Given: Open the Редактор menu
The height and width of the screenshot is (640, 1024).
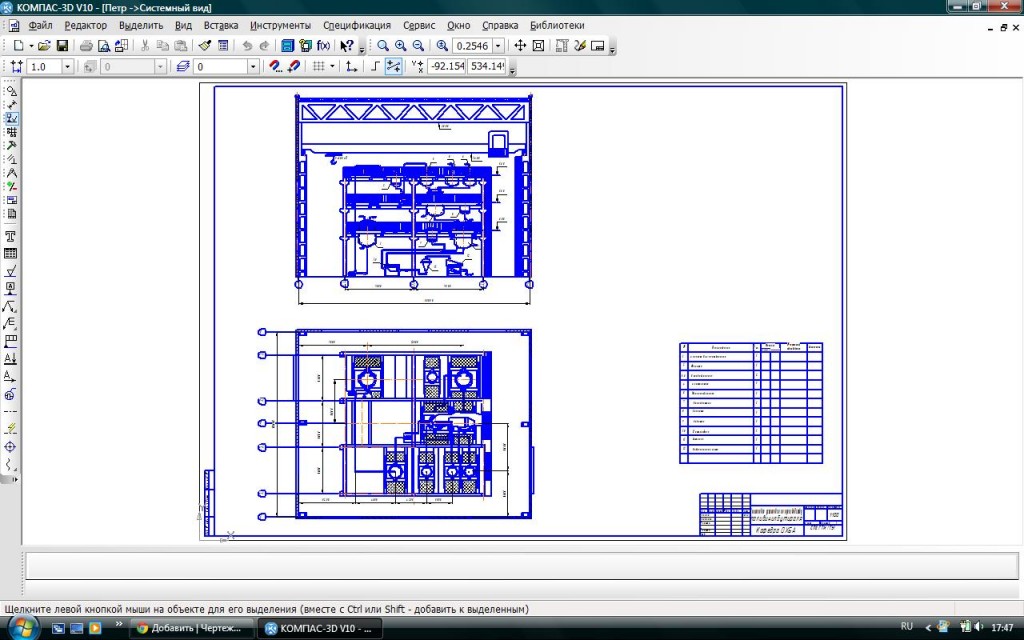Looking at the screenshot, I should 86,25.
